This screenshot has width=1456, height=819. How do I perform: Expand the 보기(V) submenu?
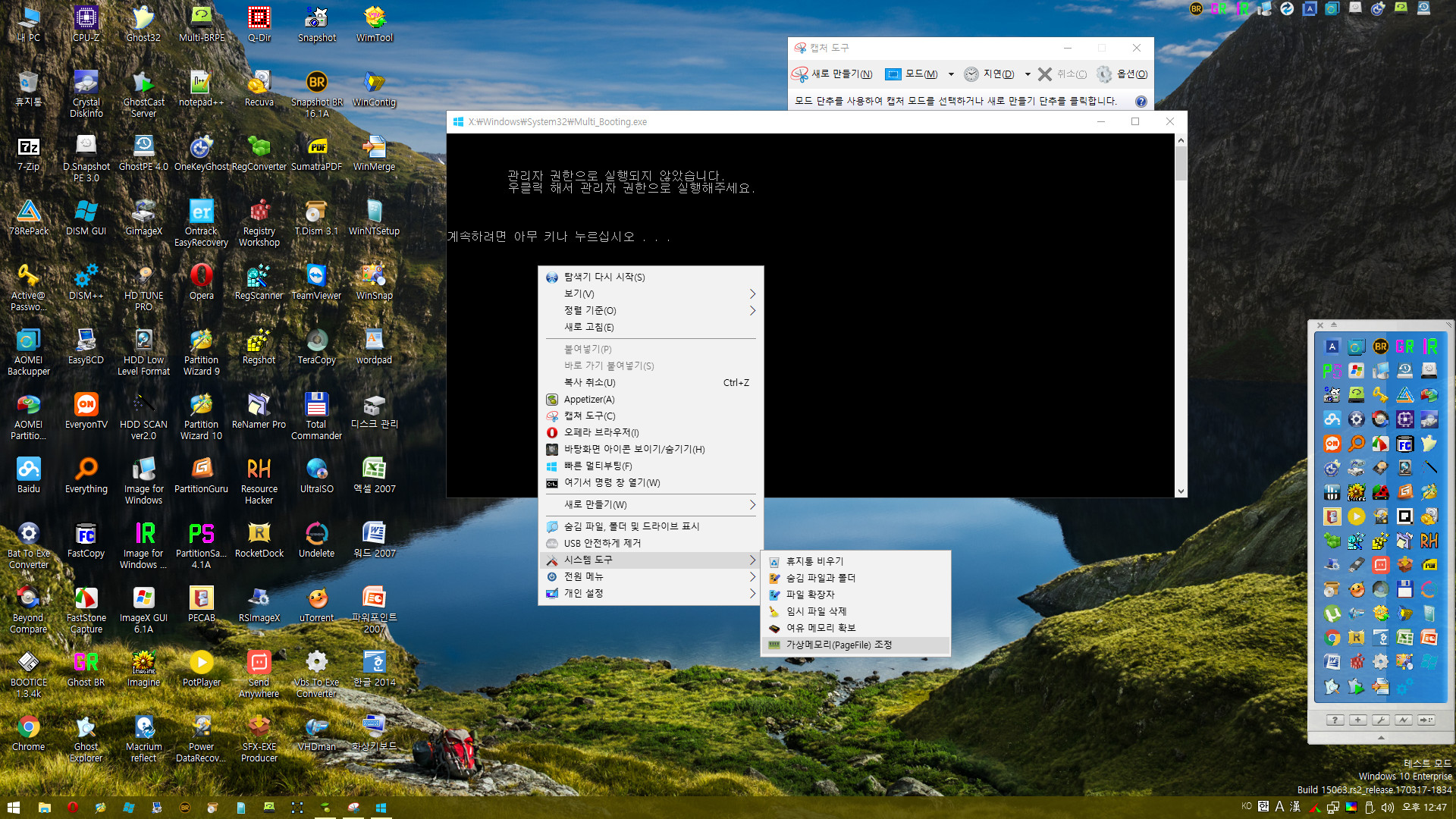point(651,293)
